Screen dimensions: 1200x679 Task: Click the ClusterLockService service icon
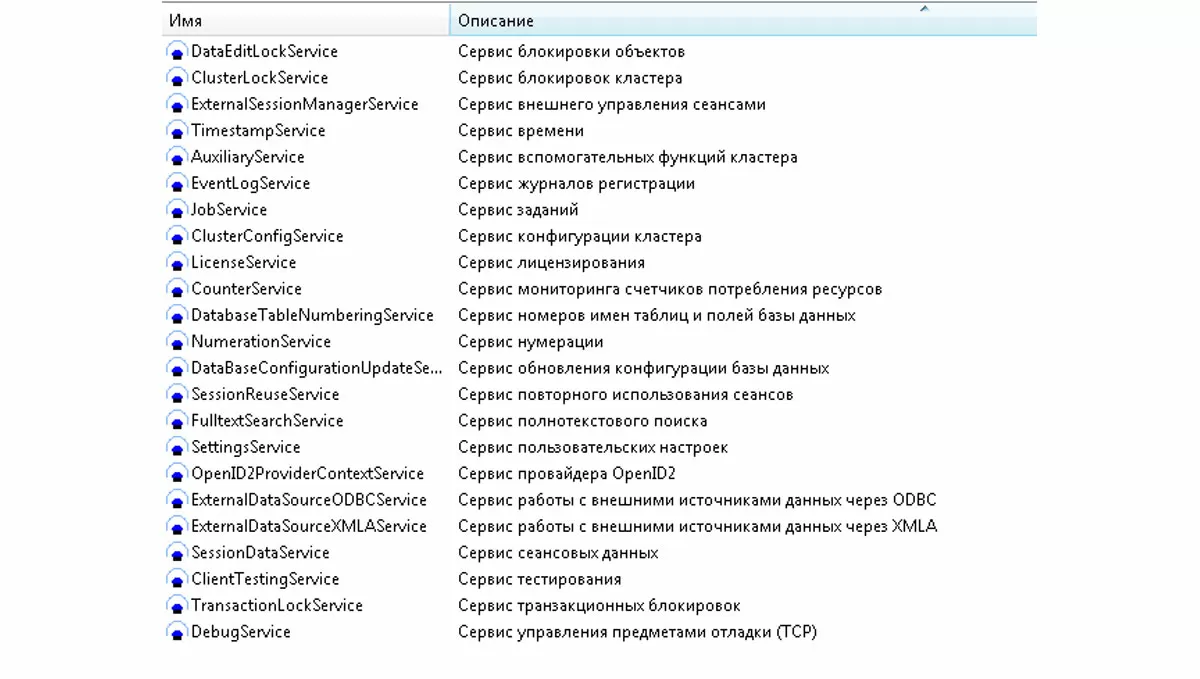(x=177, y=78)
